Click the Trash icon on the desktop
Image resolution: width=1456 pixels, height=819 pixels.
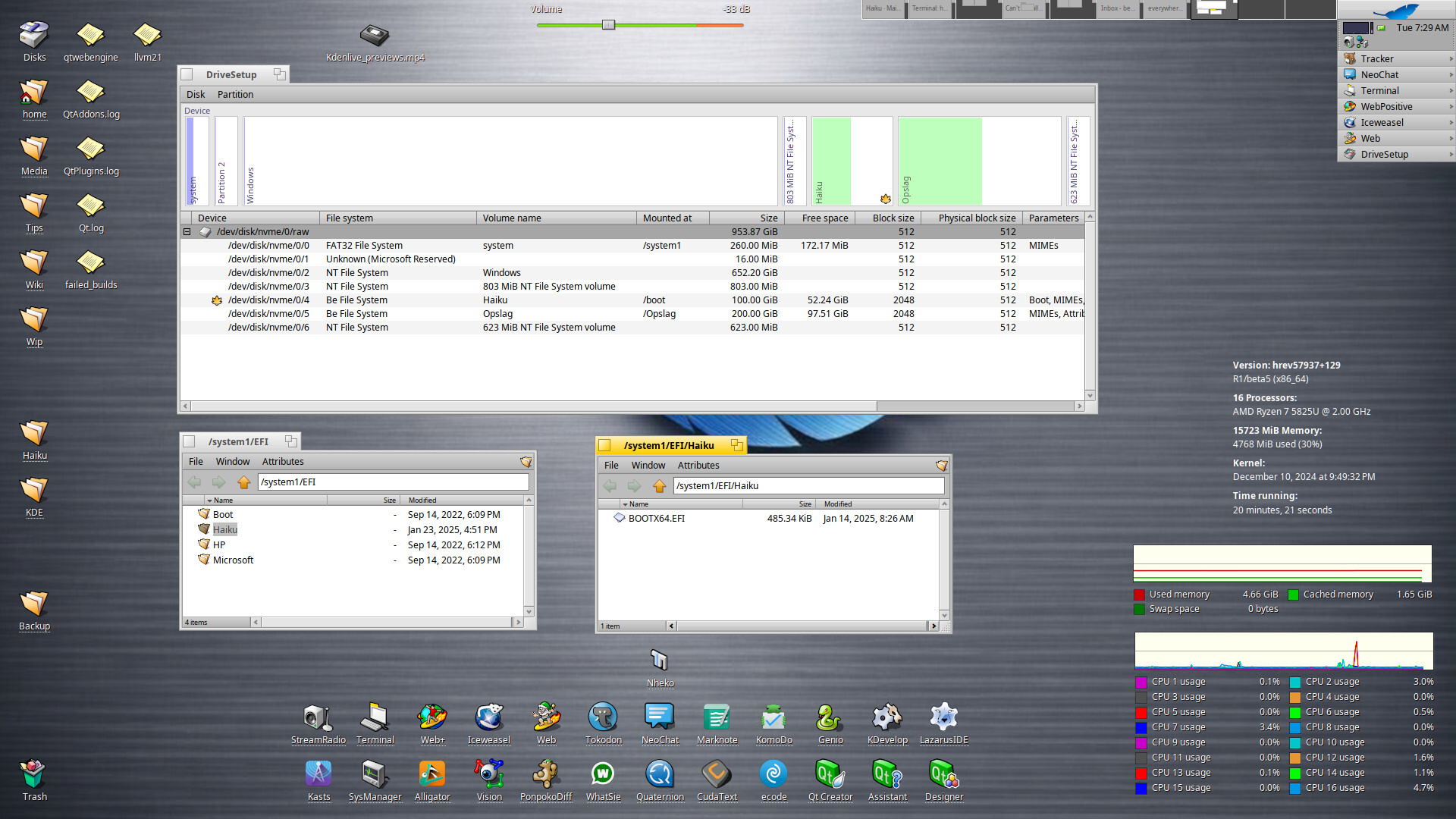coord(34,775)
